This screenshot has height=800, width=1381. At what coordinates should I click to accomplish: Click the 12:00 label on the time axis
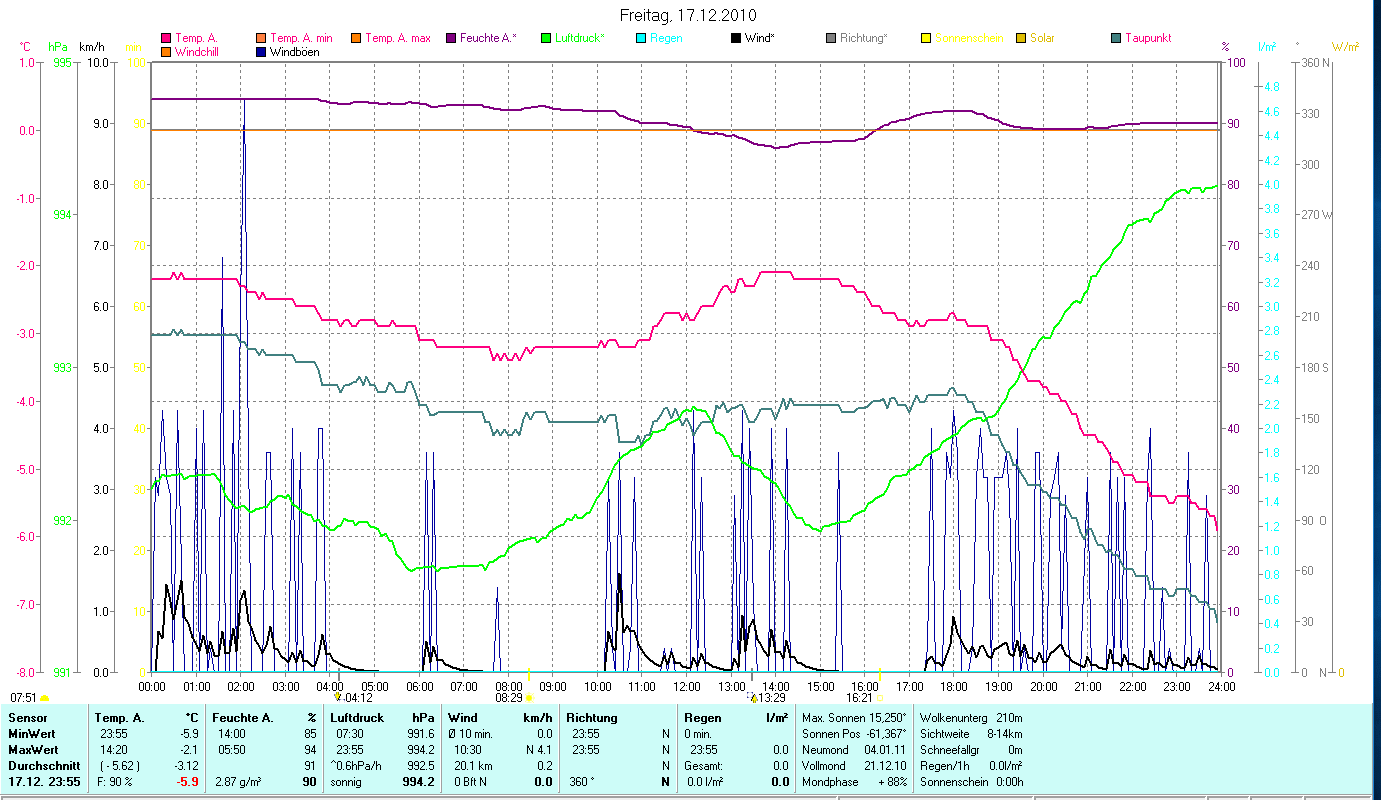tap(686, 687)
